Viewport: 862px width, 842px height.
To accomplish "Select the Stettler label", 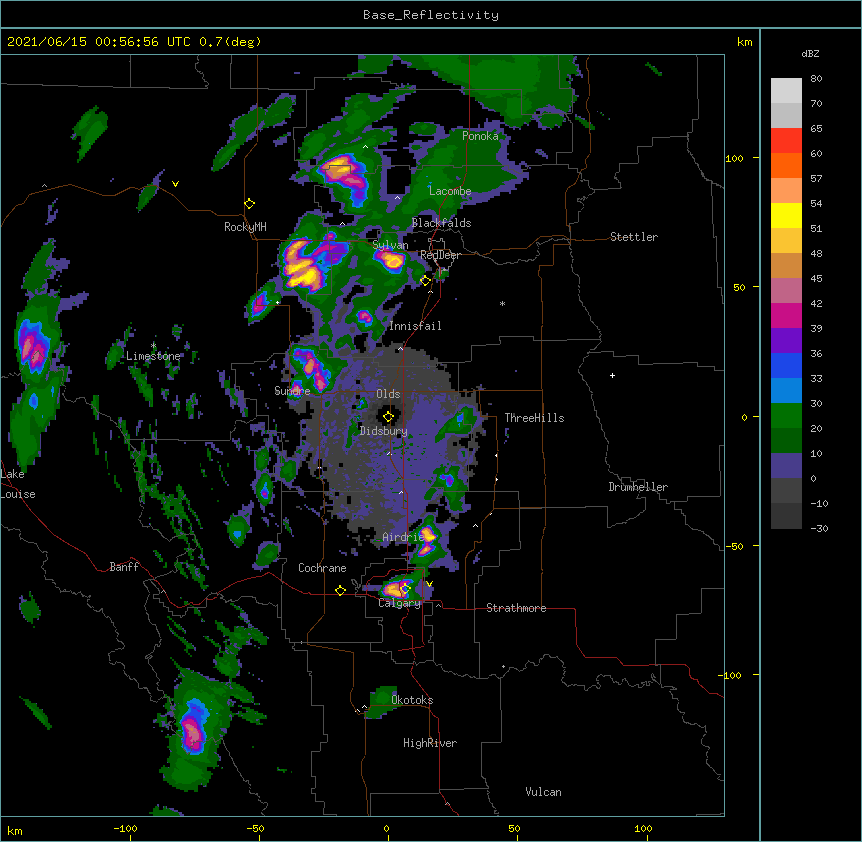I will [x=634, y=237].
